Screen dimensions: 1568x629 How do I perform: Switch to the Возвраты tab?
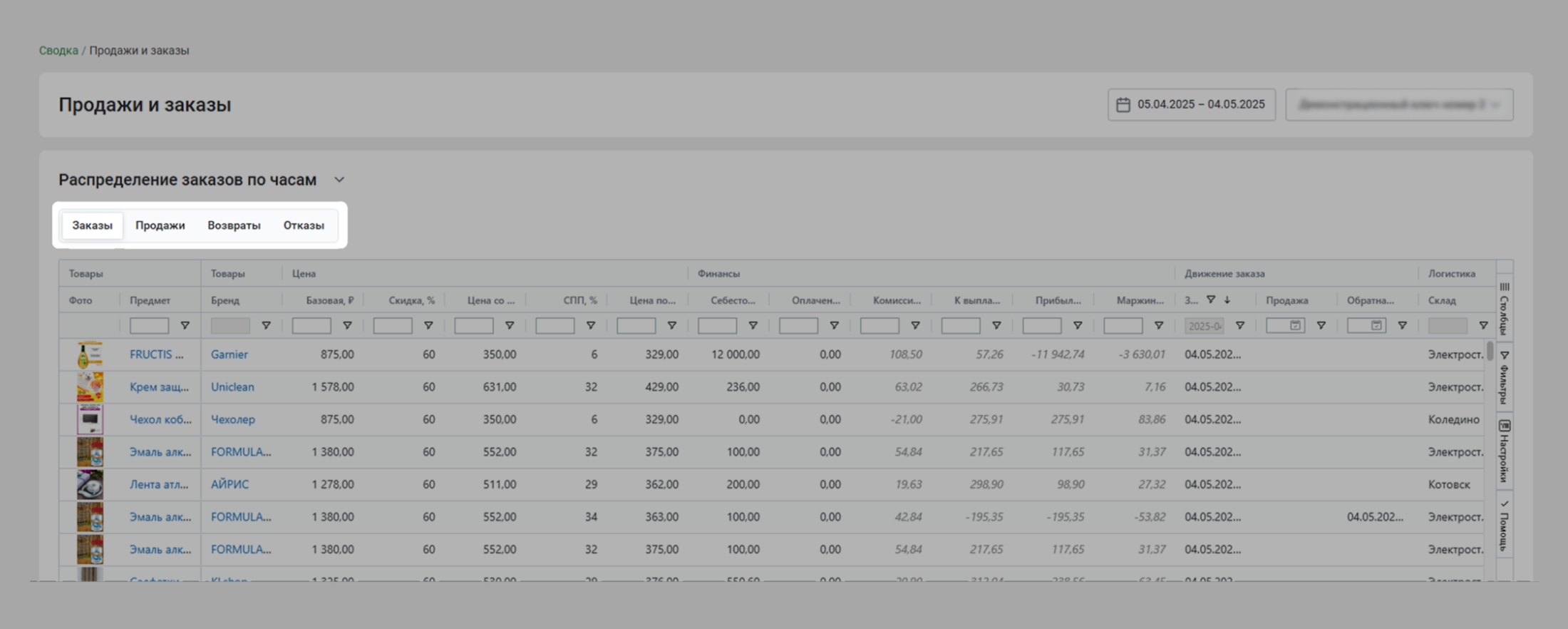click(x=234, y=225)
